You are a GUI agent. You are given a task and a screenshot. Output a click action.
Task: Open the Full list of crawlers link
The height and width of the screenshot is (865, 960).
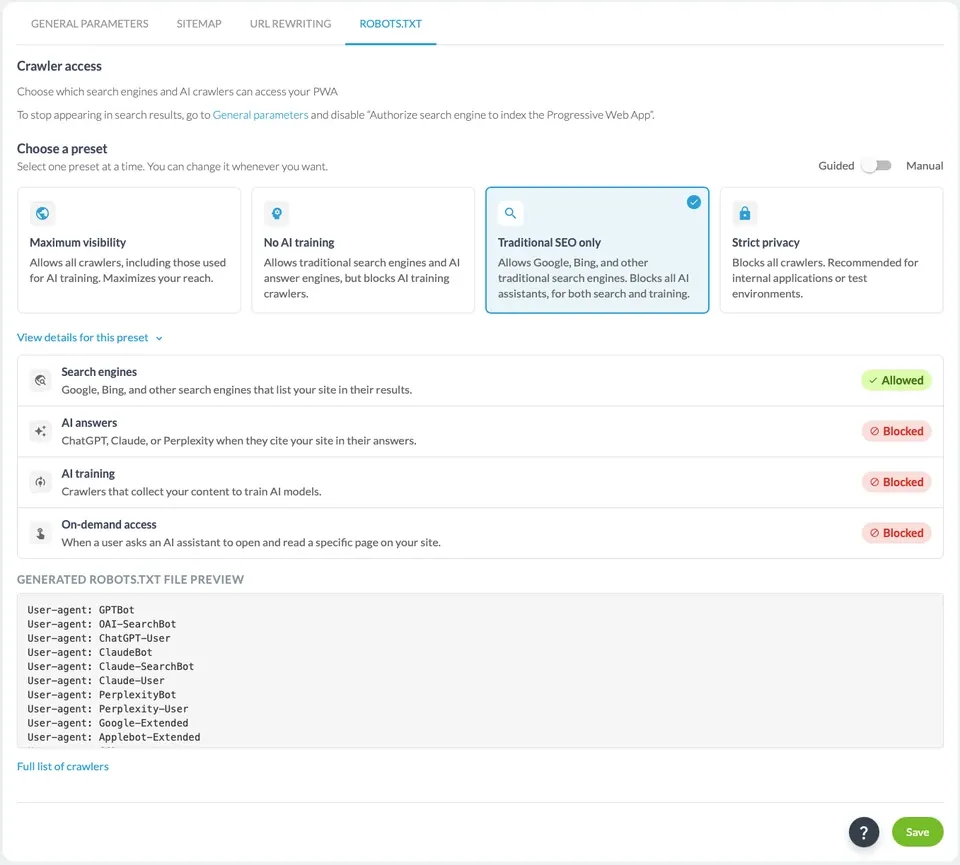pyautogui.click(x=62, y=766)
